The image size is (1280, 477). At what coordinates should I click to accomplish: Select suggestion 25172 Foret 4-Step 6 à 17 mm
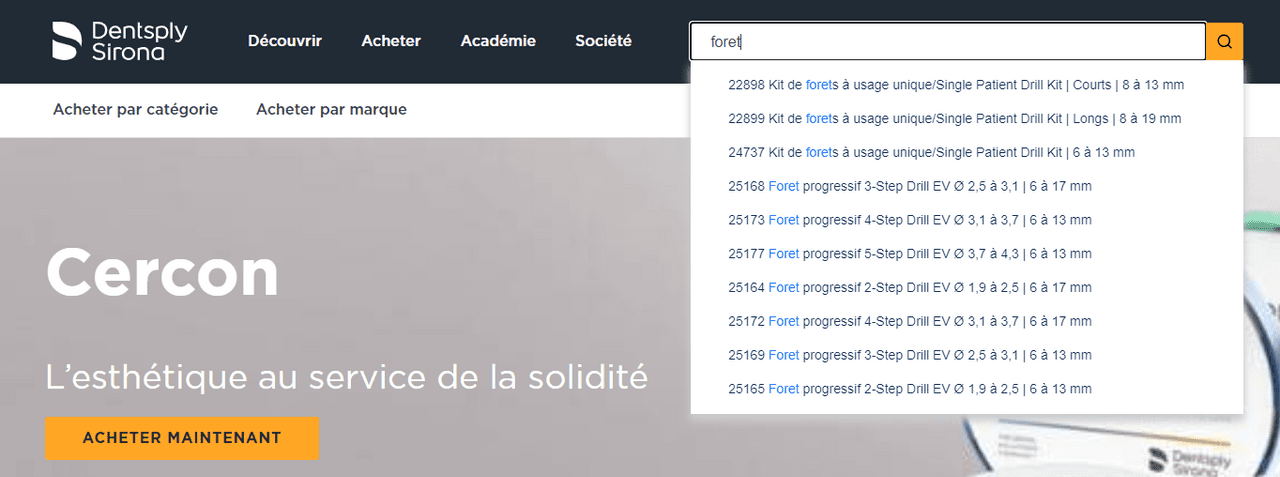[x=910, y=321]
